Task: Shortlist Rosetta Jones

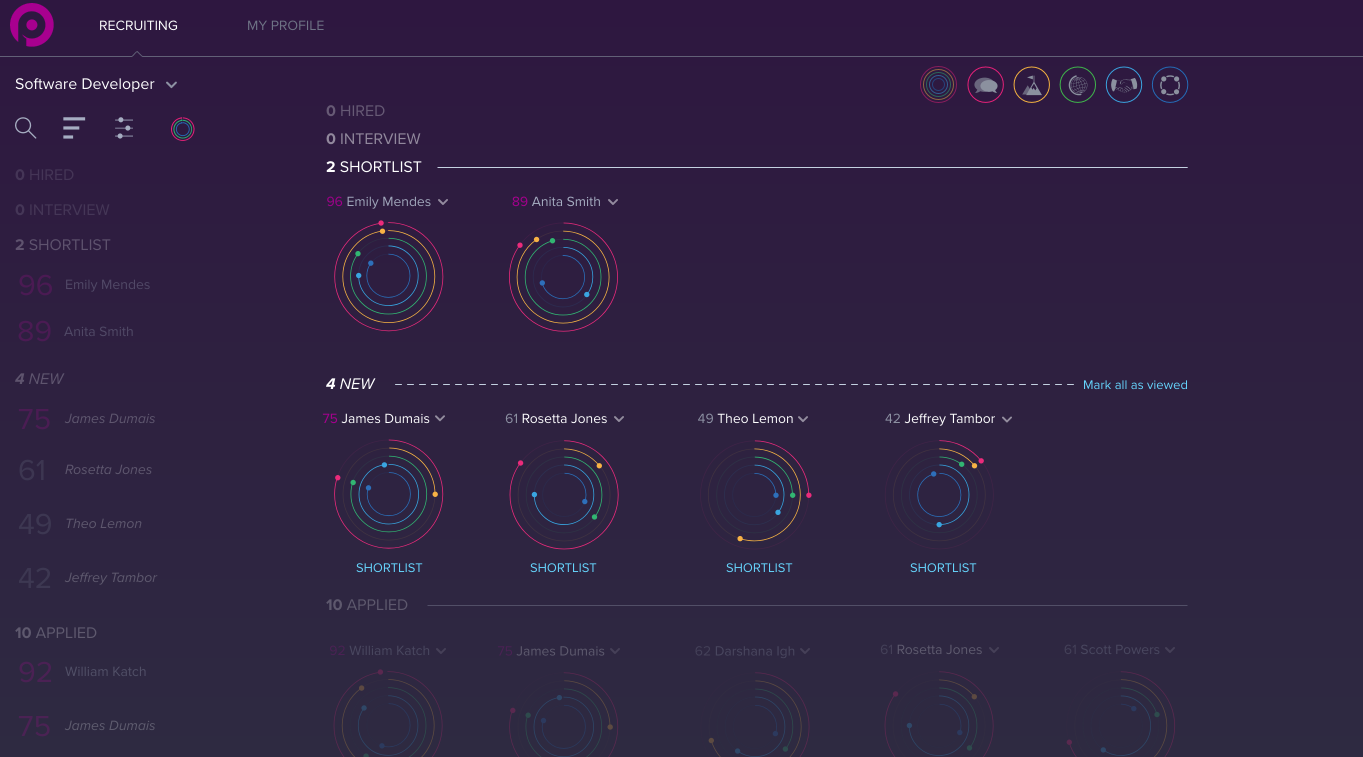Action: 563,568
